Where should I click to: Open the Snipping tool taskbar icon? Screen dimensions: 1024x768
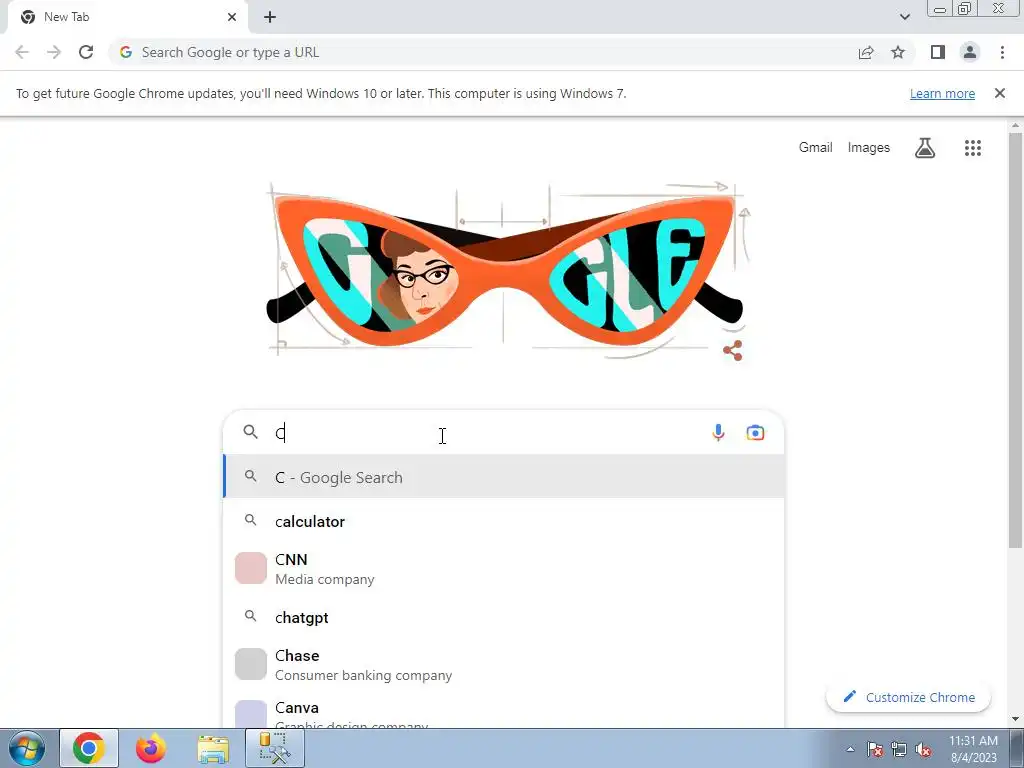point(274,748)
